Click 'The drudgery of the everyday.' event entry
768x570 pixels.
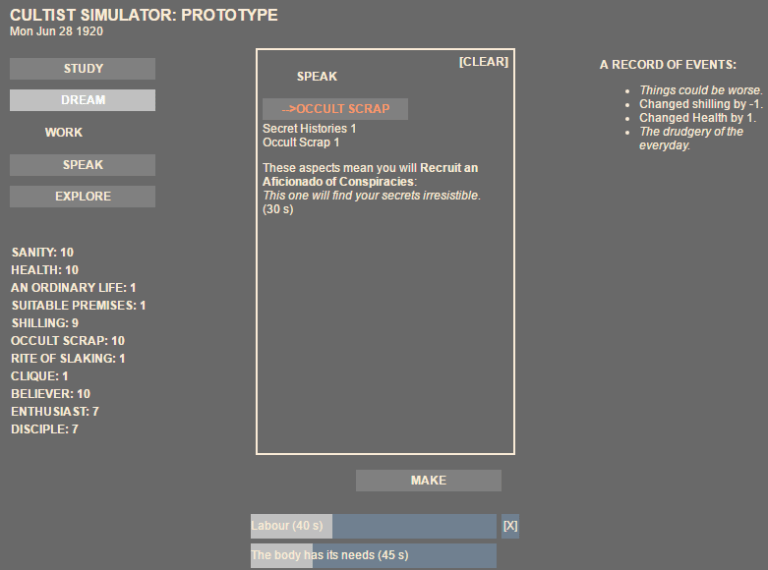pyautogui.click(x=691, y=138)
